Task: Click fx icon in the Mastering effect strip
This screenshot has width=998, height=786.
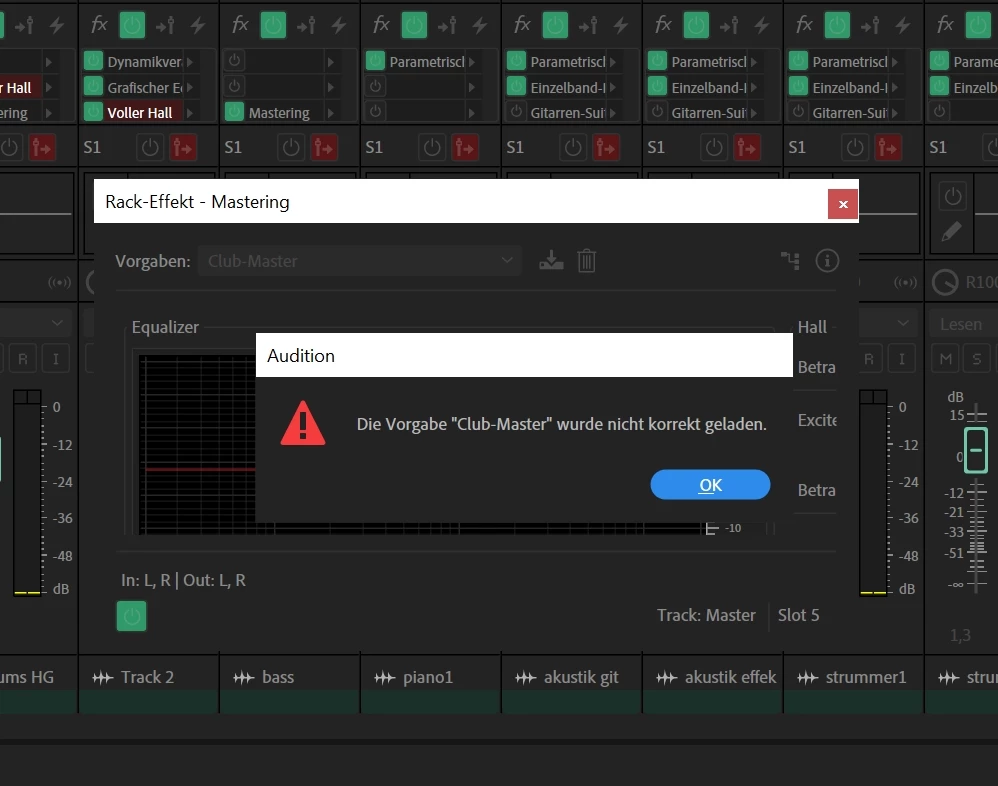Action: 240,25
